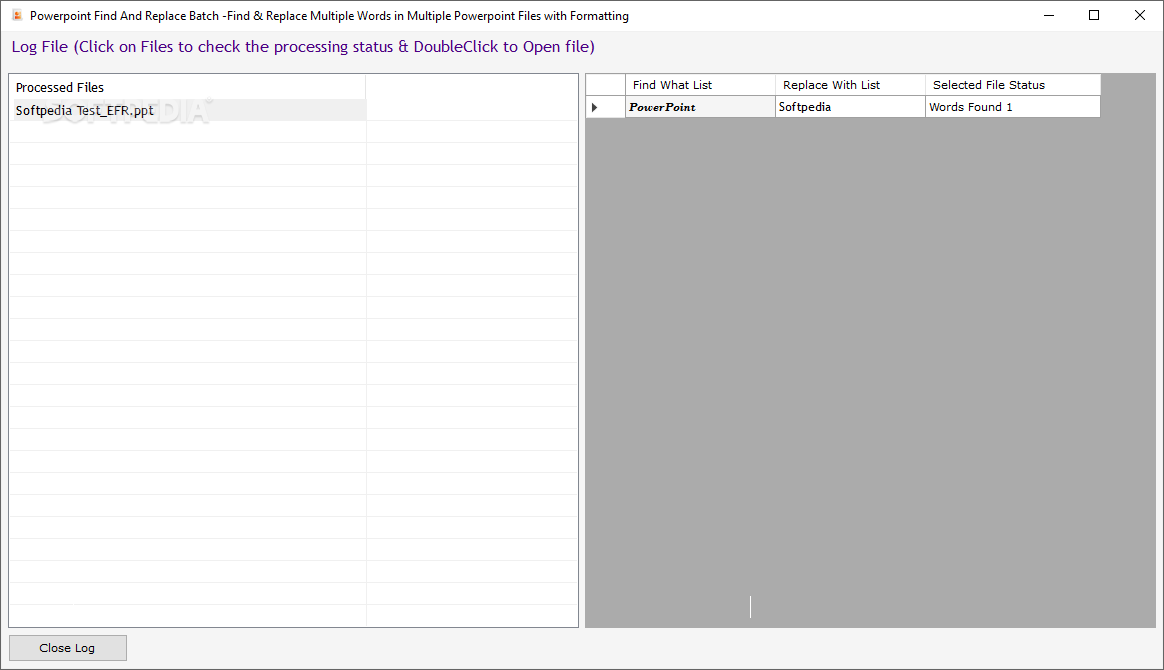Click the Find What List column header
The width and height of the screenshot is (1164, 670).
point(700,85)
